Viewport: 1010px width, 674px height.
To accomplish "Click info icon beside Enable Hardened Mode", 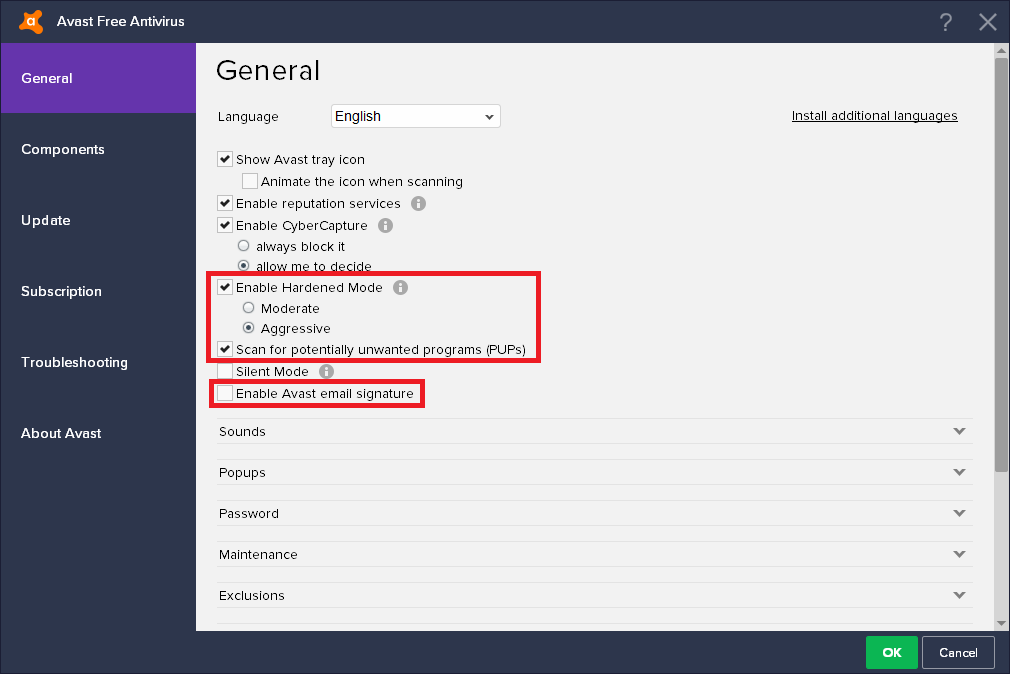I will [401, 287].
